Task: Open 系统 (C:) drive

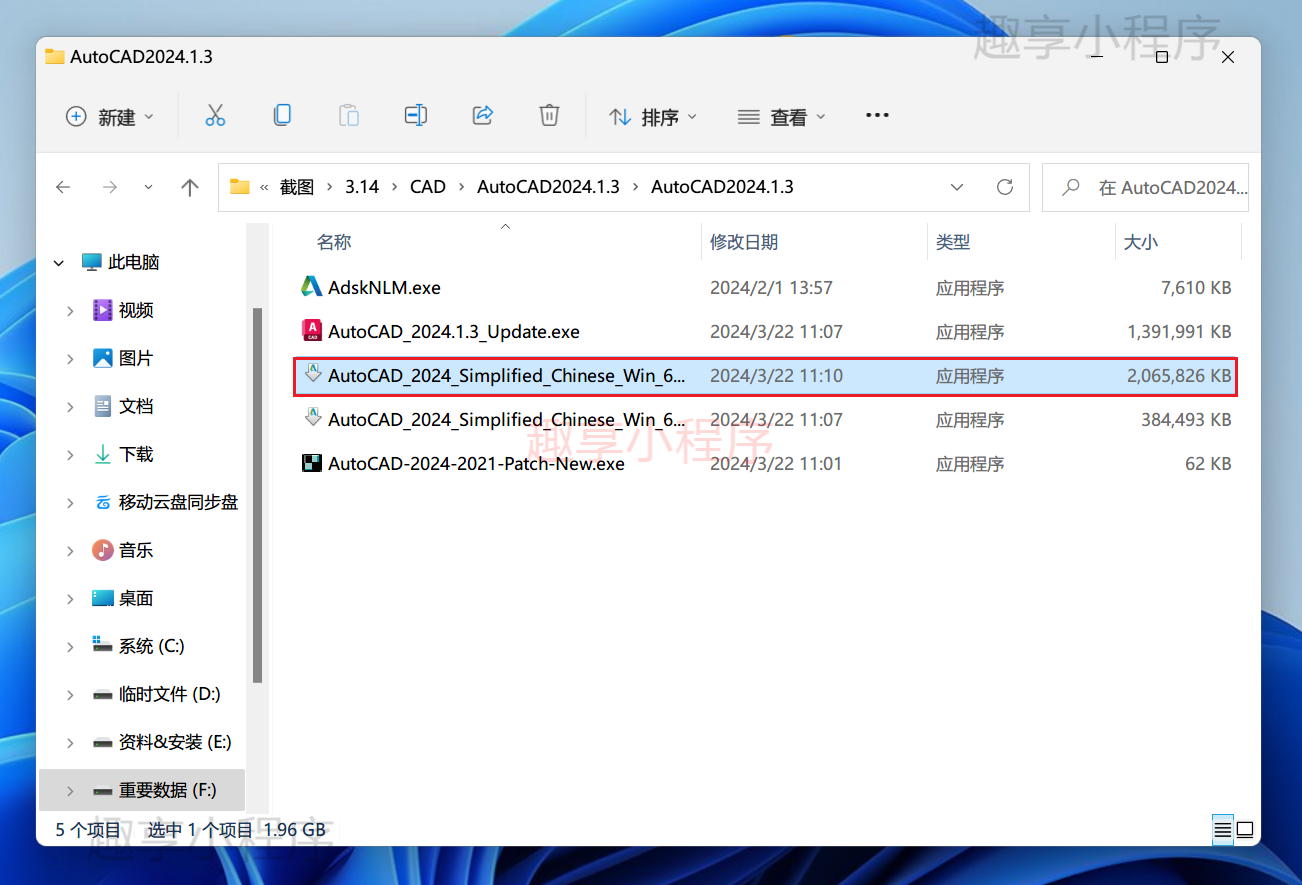Action: coord(151,646)
